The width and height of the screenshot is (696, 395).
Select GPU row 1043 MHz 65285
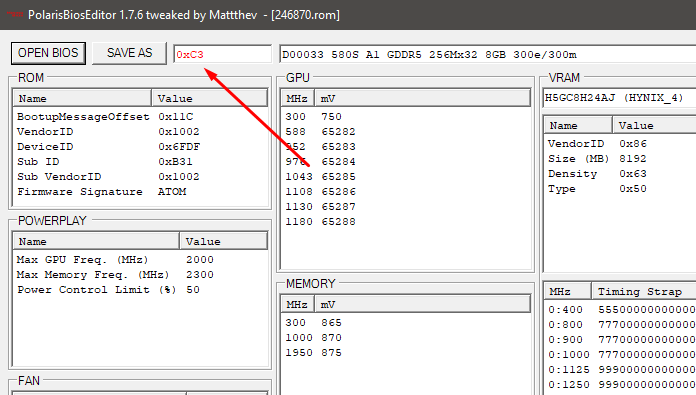click(x=406, y=177)
